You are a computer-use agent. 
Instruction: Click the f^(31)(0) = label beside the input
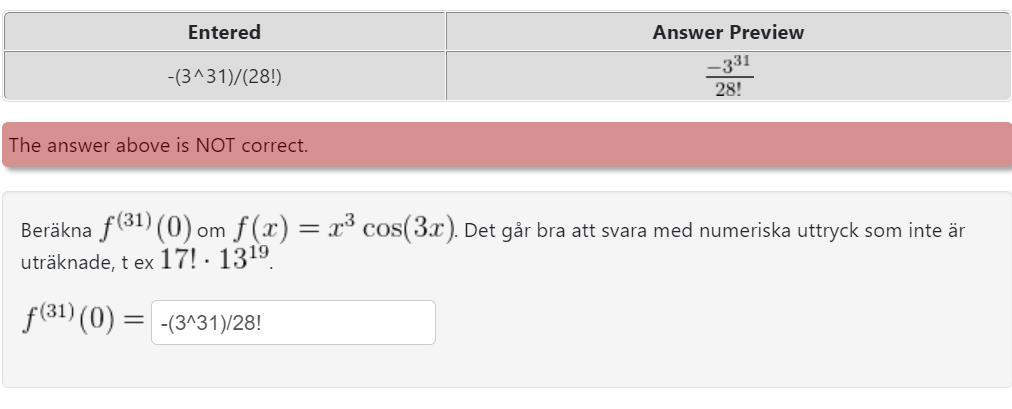click(x=83, y=322)
